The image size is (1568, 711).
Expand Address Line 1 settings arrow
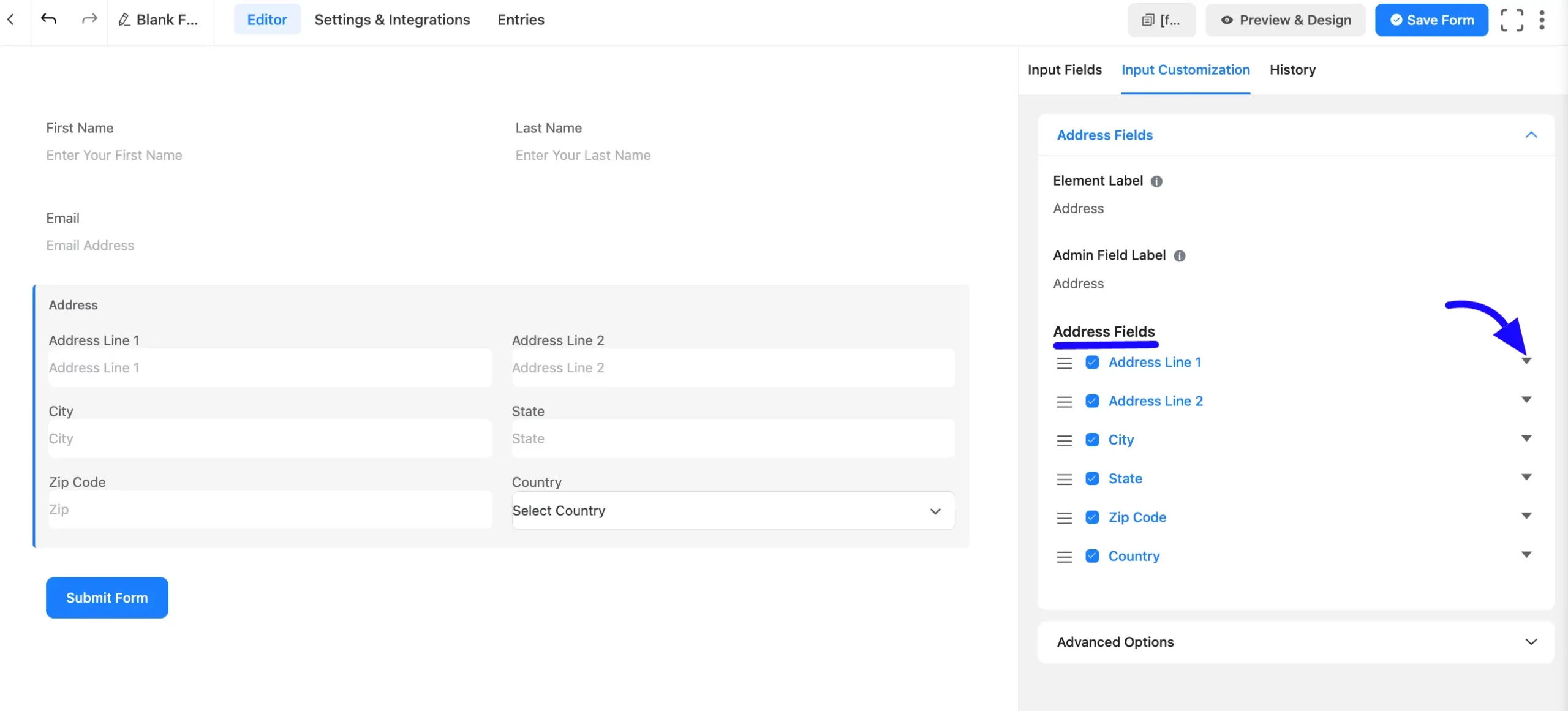tap(1526, 361)
